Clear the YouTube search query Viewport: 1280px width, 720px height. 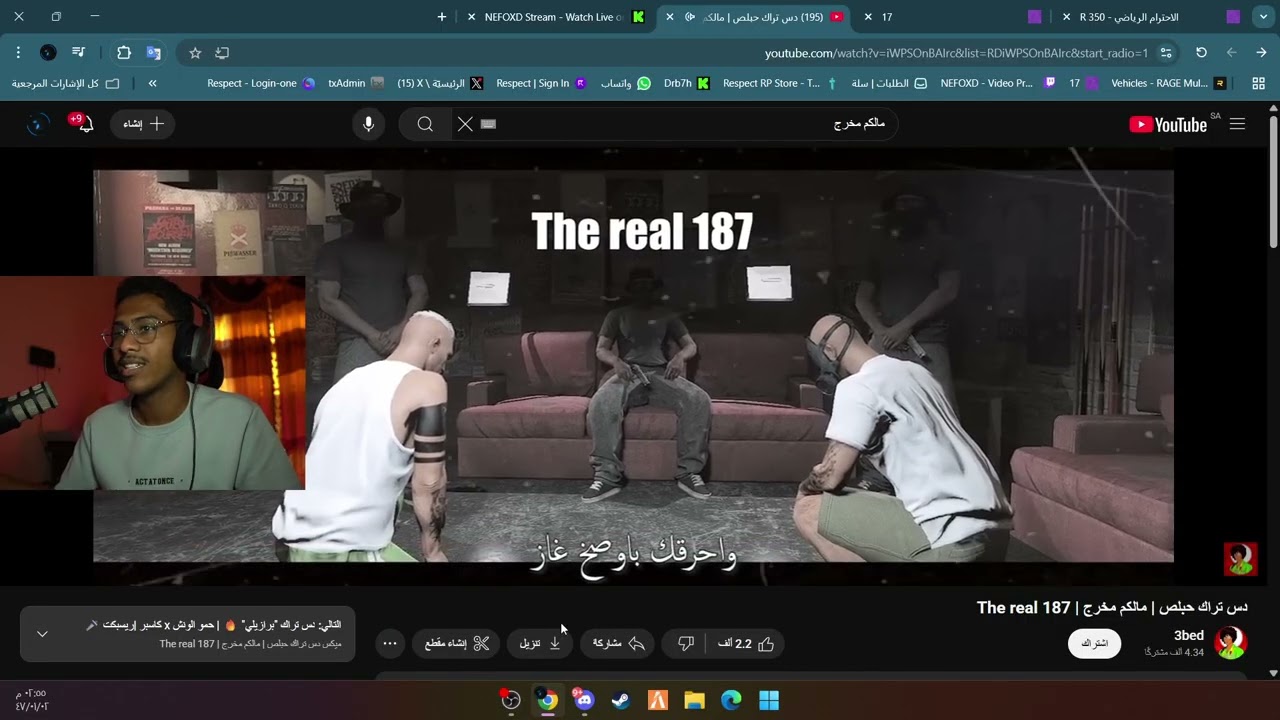pyautogui.click(x=465, y=124)
